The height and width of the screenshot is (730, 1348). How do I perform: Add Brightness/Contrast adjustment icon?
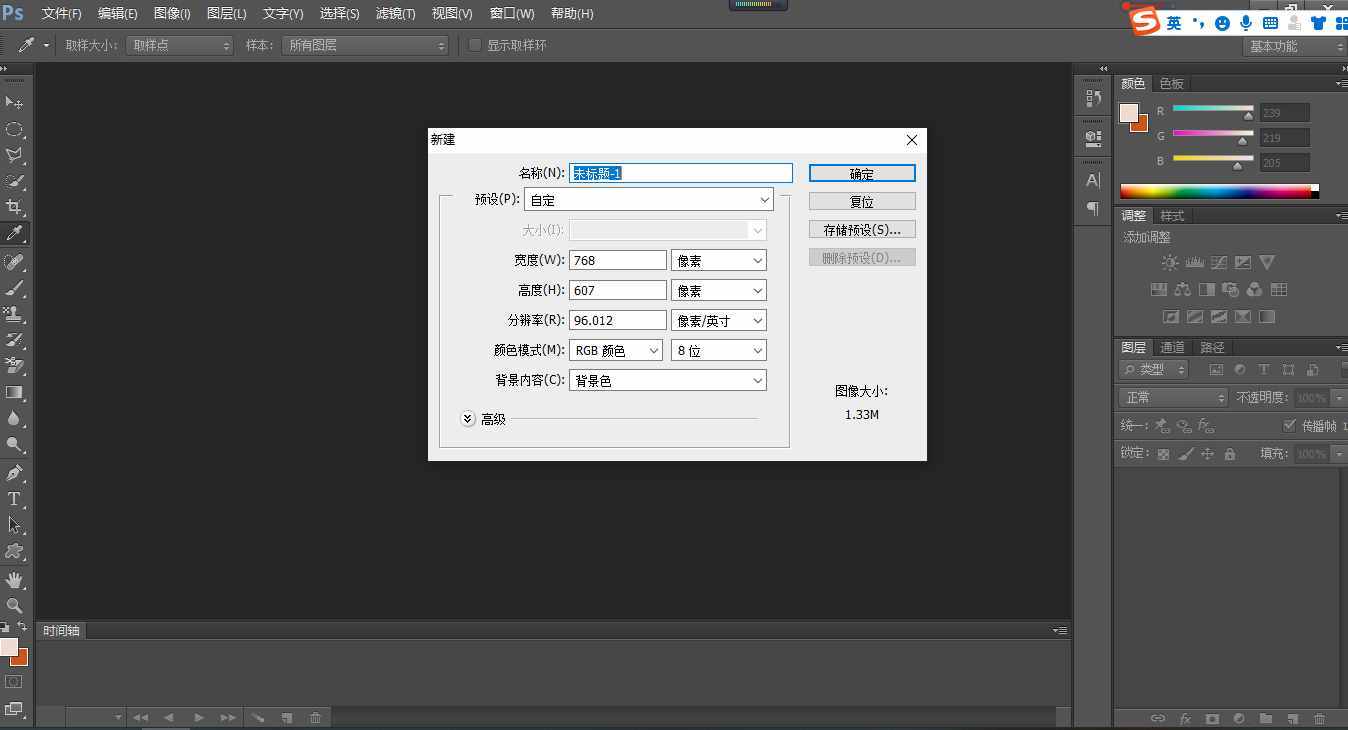click(1170, 262)
